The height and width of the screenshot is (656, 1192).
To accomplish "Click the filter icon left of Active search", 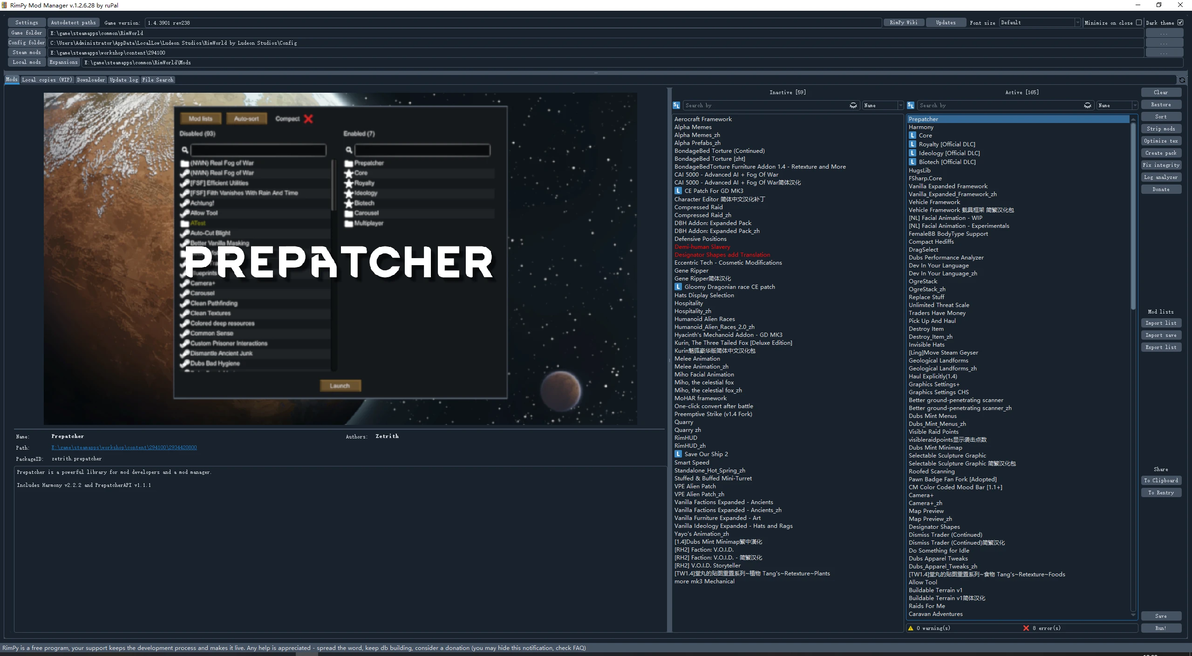I will [910, 105].
